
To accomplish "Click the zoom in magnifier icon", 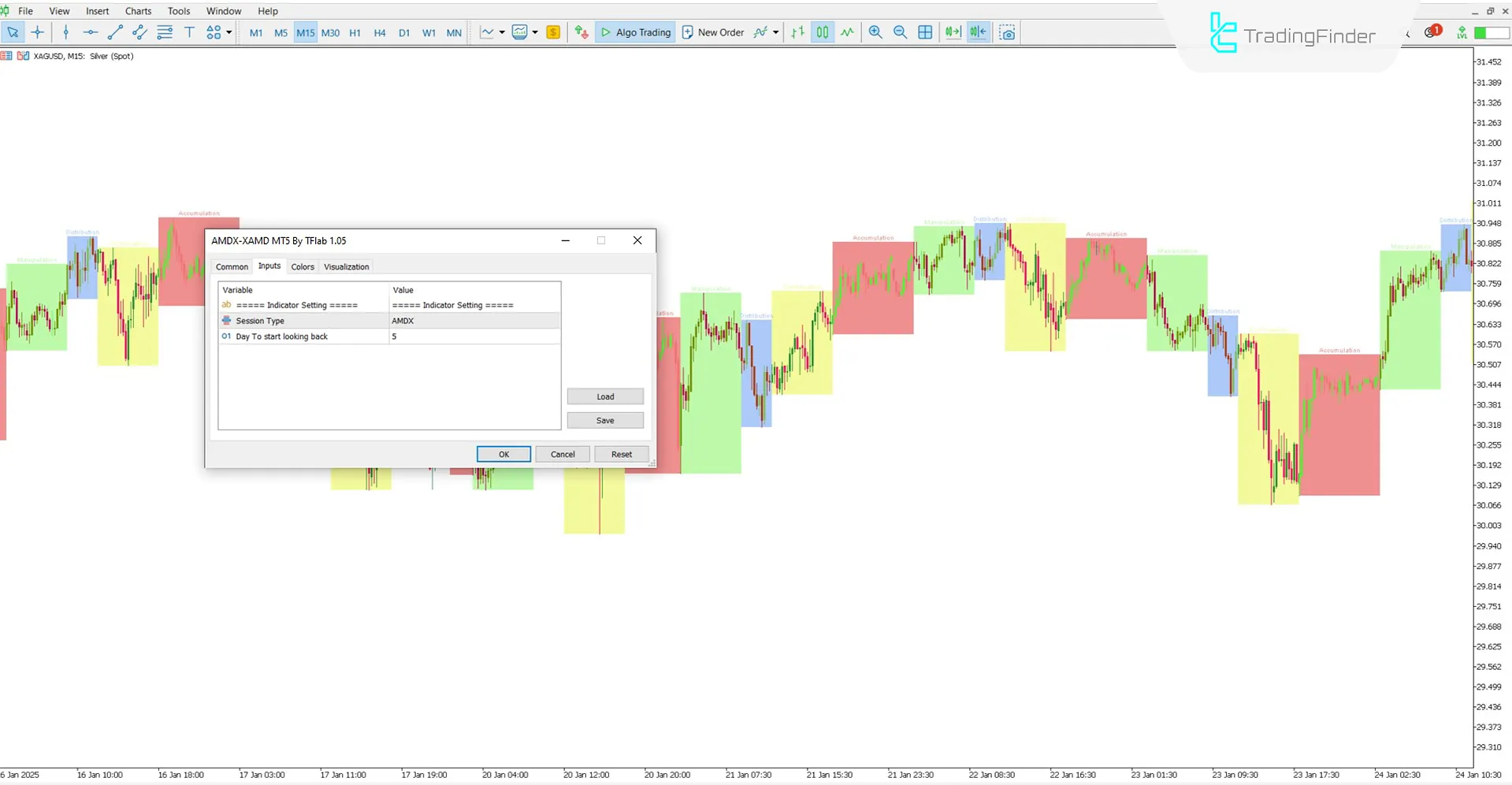I will 875,32.
